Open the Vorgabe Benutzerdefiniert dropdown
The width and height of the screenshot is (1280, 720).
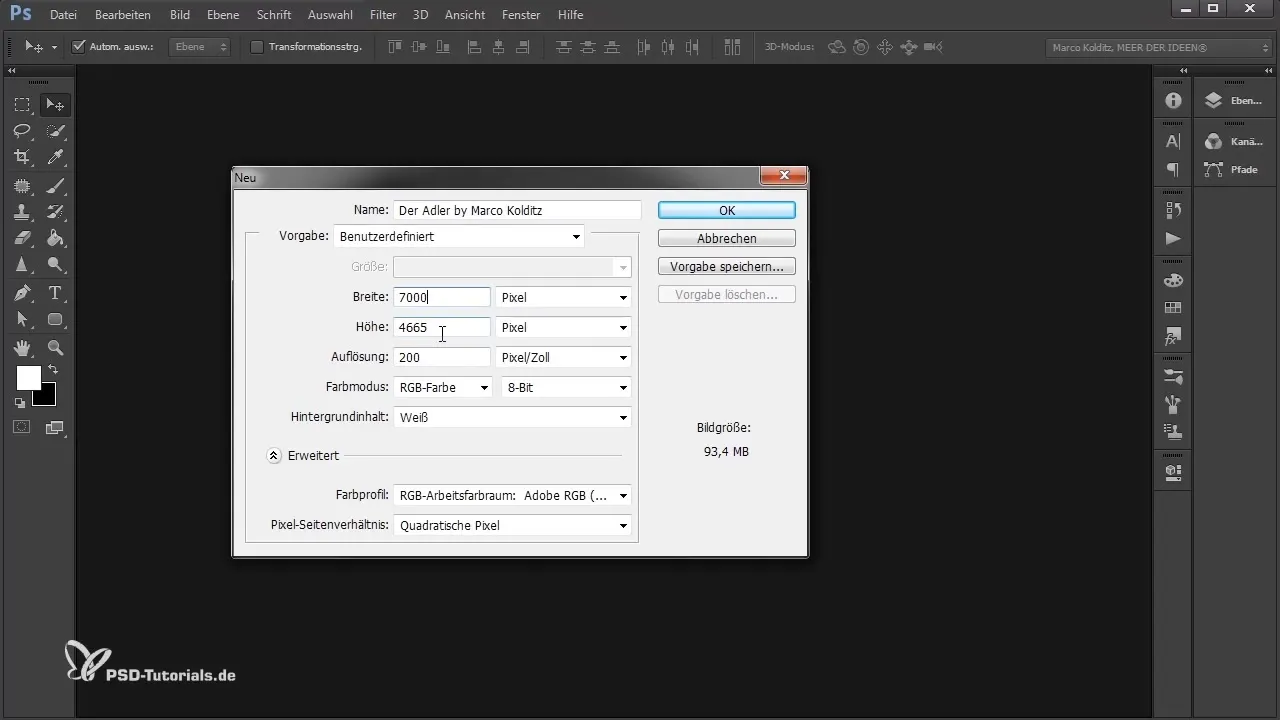point(459,237)
